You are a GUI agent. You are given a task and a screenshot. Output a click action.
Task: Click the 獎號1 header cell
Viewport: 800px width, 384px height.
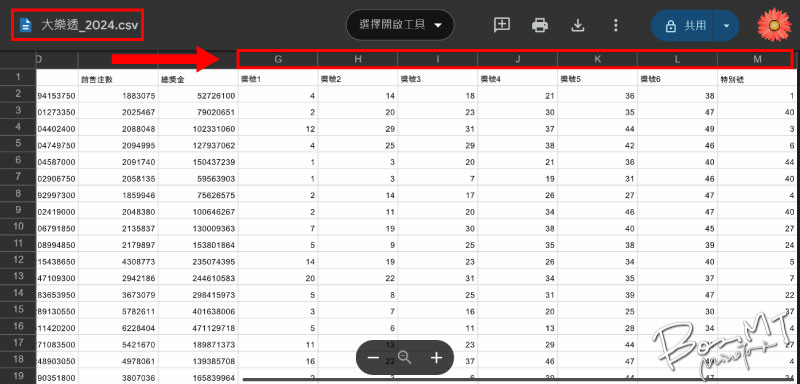(x=278, y=78)
